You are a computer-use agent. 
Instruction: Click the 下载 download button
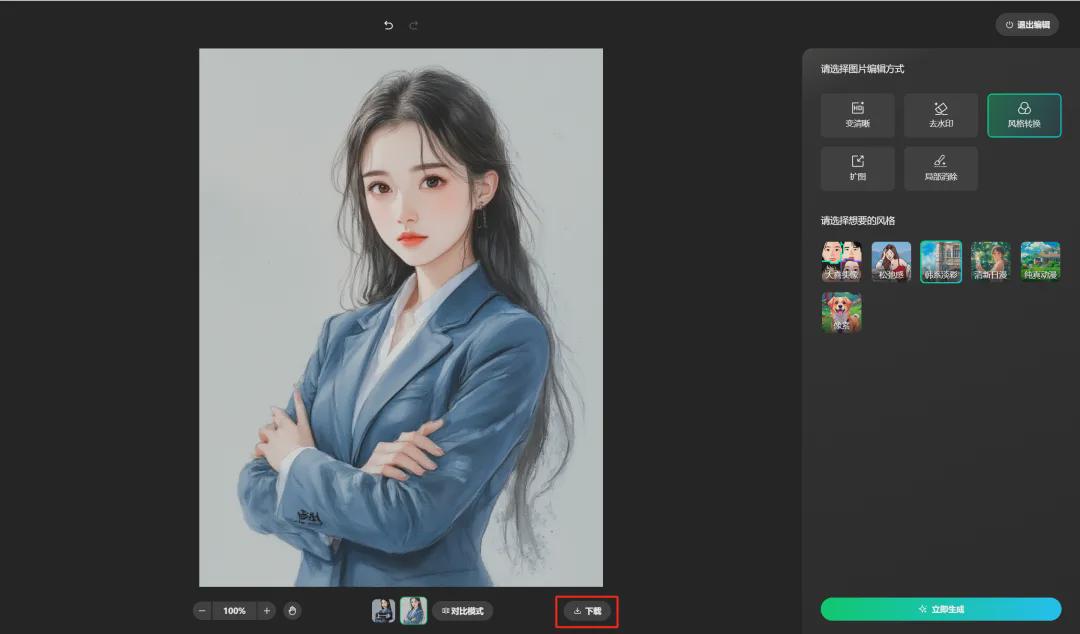point(585,610)
